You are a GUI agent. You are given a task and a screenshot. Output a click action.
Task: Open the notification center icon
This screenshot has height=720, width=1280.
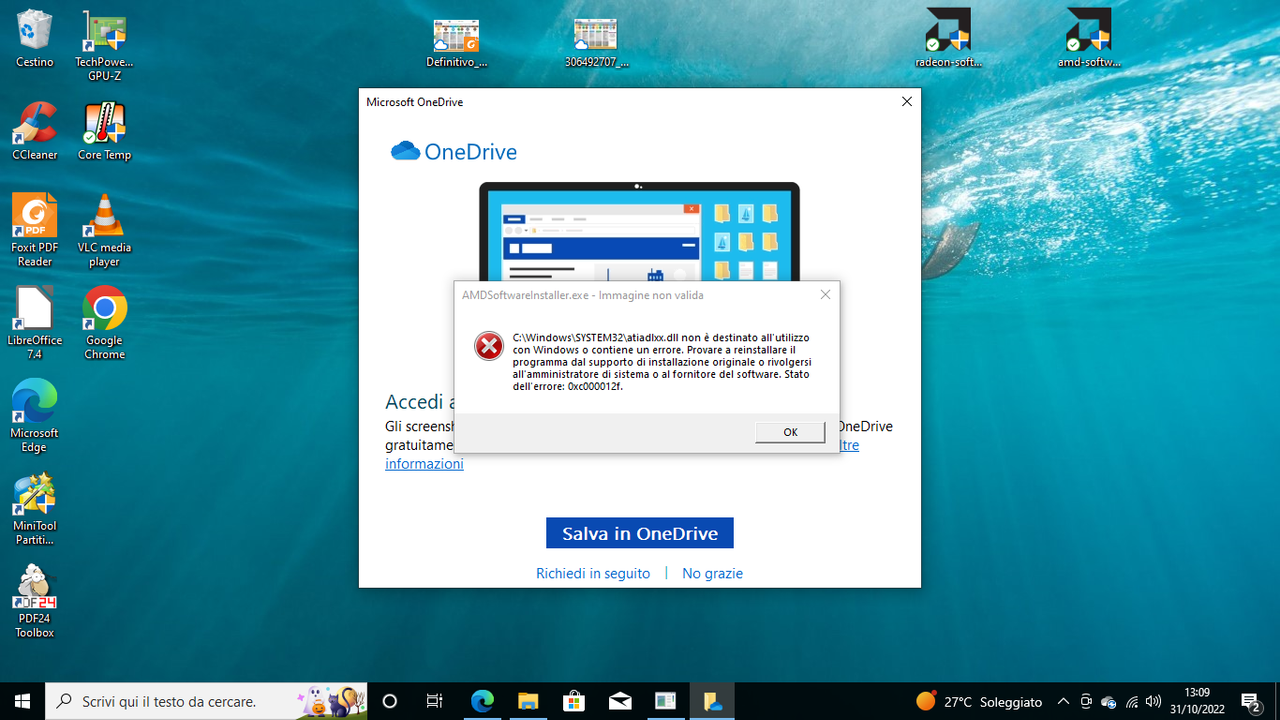click(x=1251, y=702)
